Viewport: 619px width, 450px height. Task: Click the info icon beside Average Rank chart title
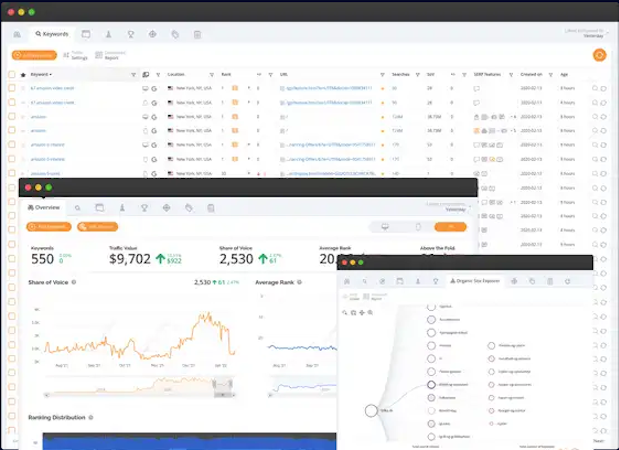click(x=299, y=282)
